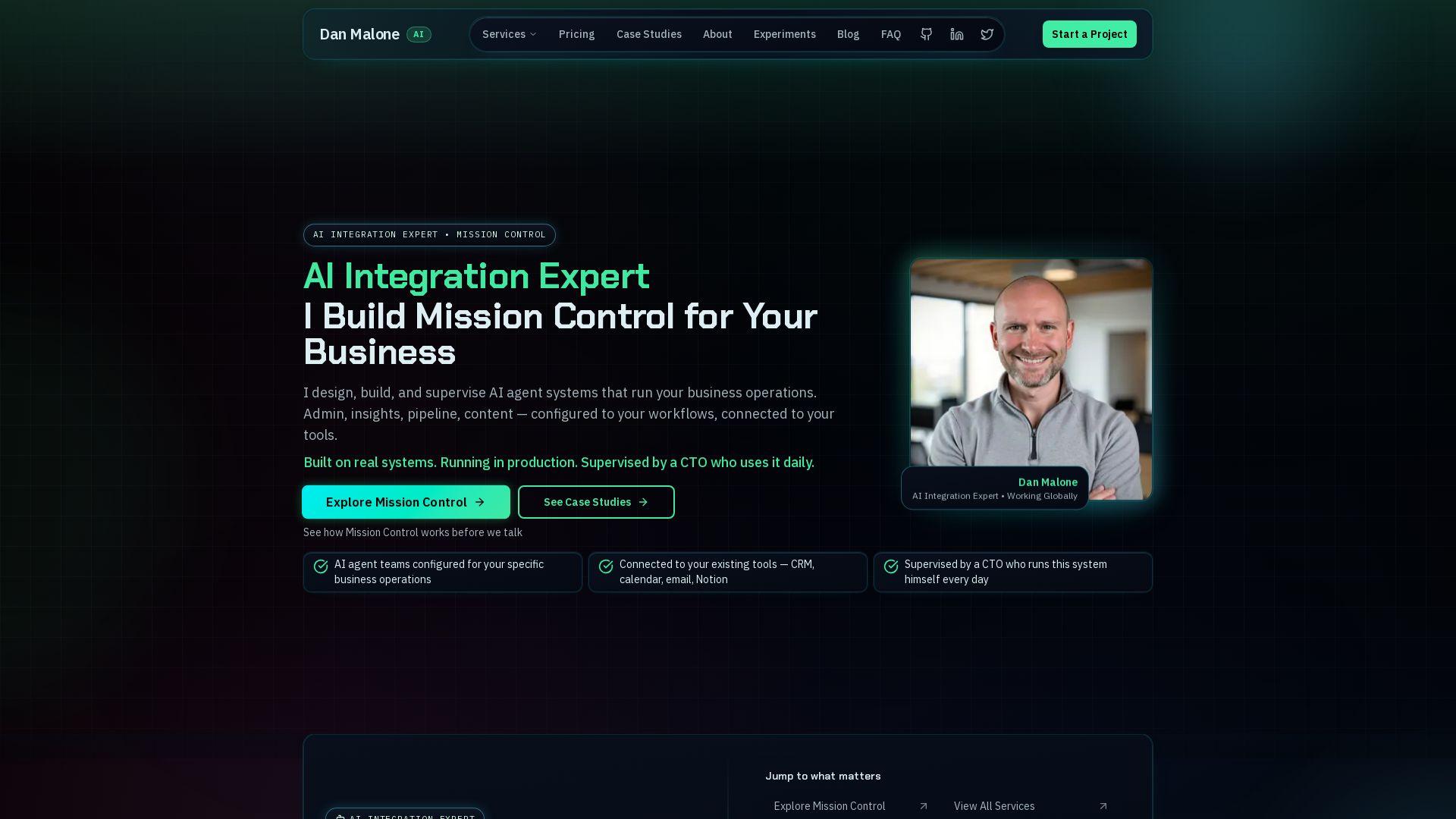Click checkmark icon beside Supervised by a CTO
Image resolution: width=1456 pixels, height=819 pixels.
pos(891,566)
